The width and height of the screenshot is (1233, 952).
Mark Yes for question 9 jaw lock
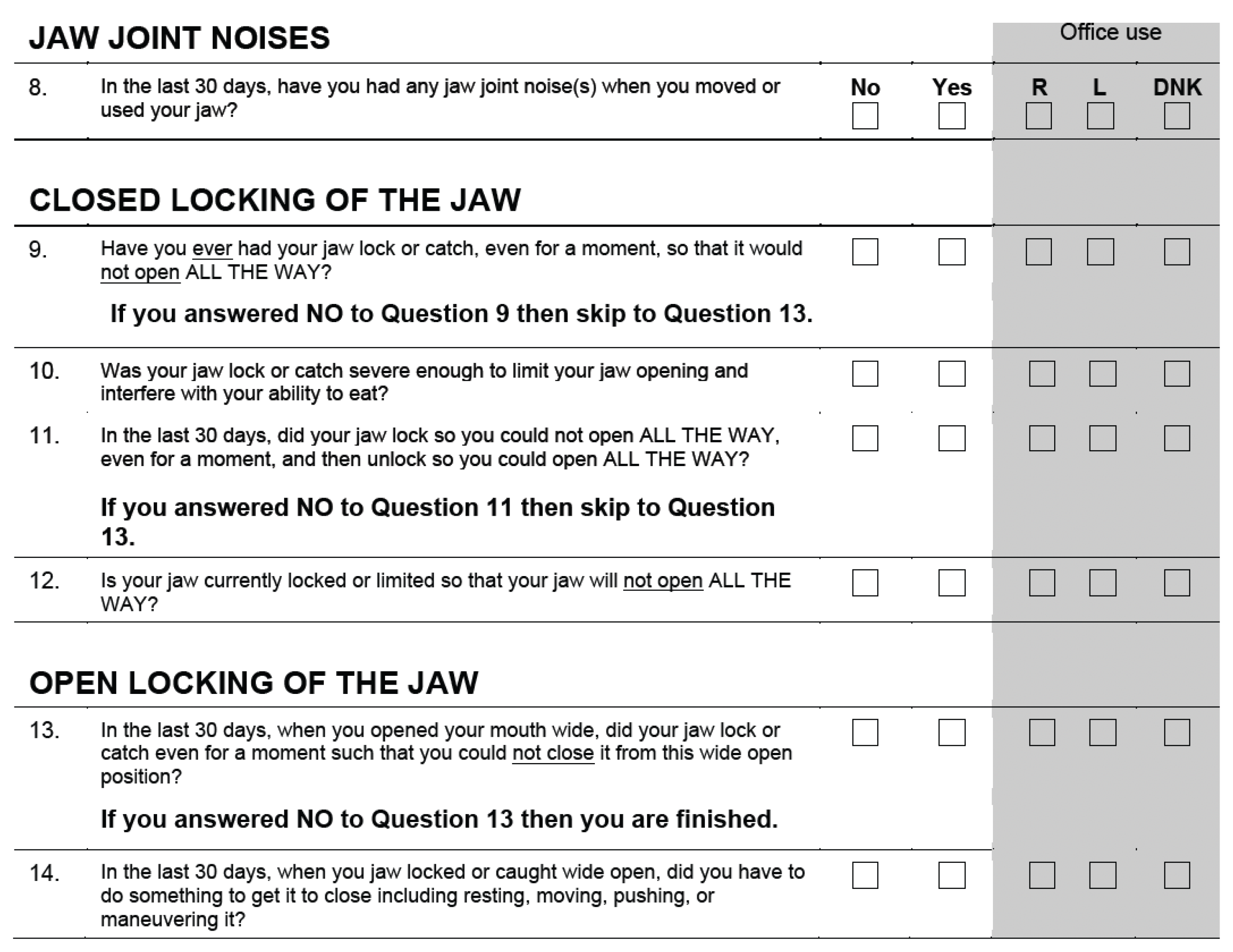tap(951, 252)
